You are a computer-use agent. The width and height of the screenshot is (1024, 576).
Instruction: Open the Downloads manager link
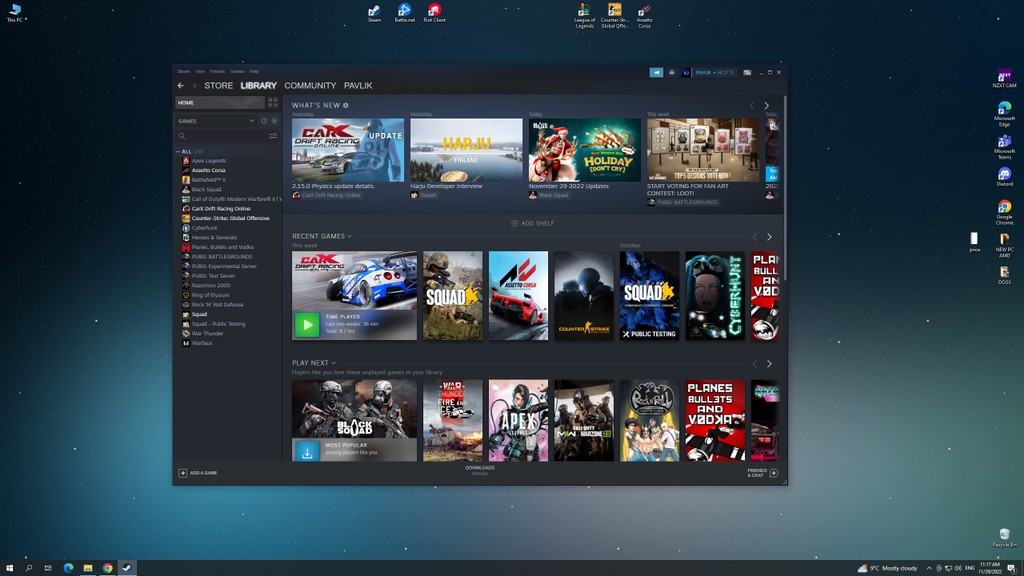480,470
